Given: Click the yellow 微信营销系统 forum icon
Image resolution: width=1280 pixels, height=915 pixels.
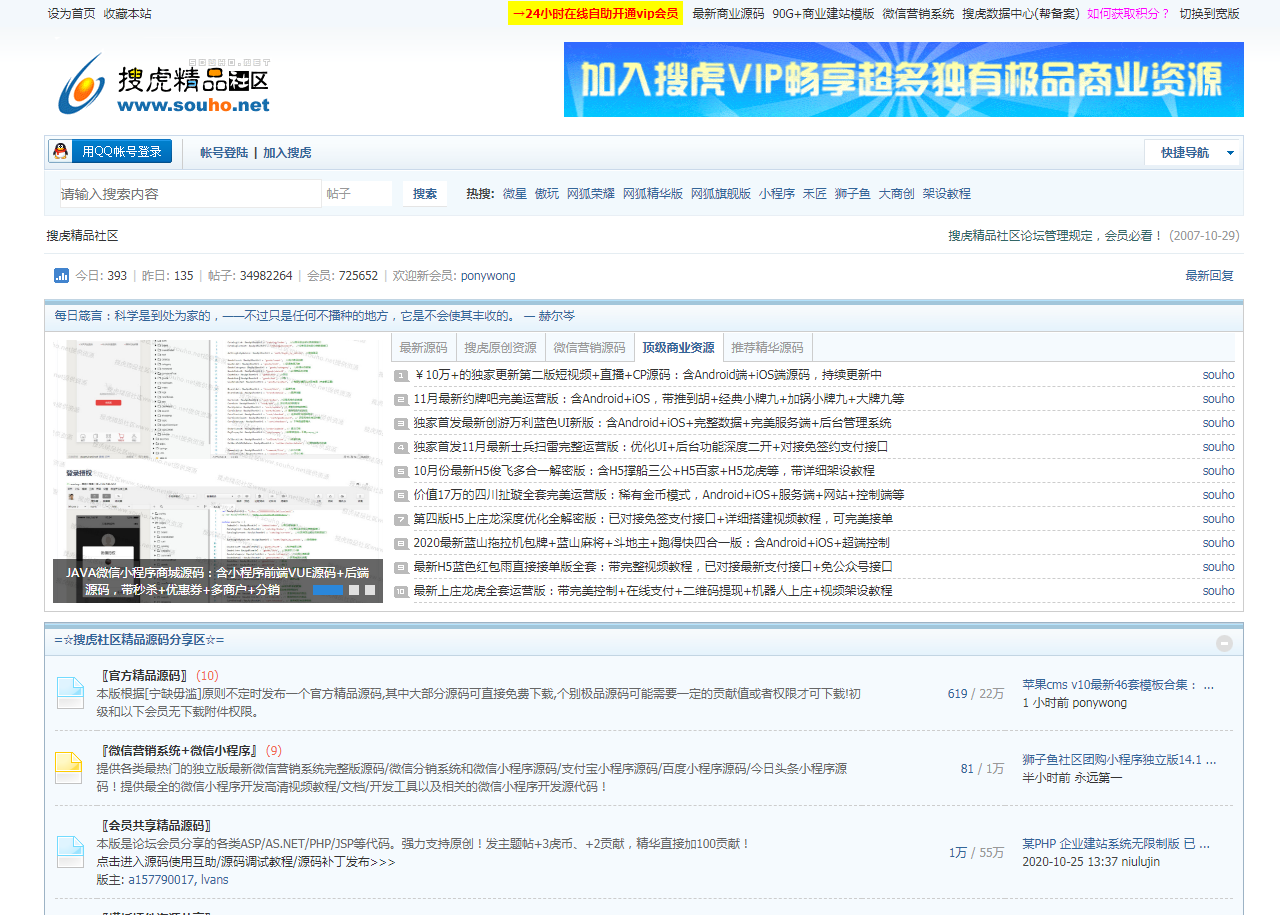Looking at the screenshot, I should click(x=70, y=768).
